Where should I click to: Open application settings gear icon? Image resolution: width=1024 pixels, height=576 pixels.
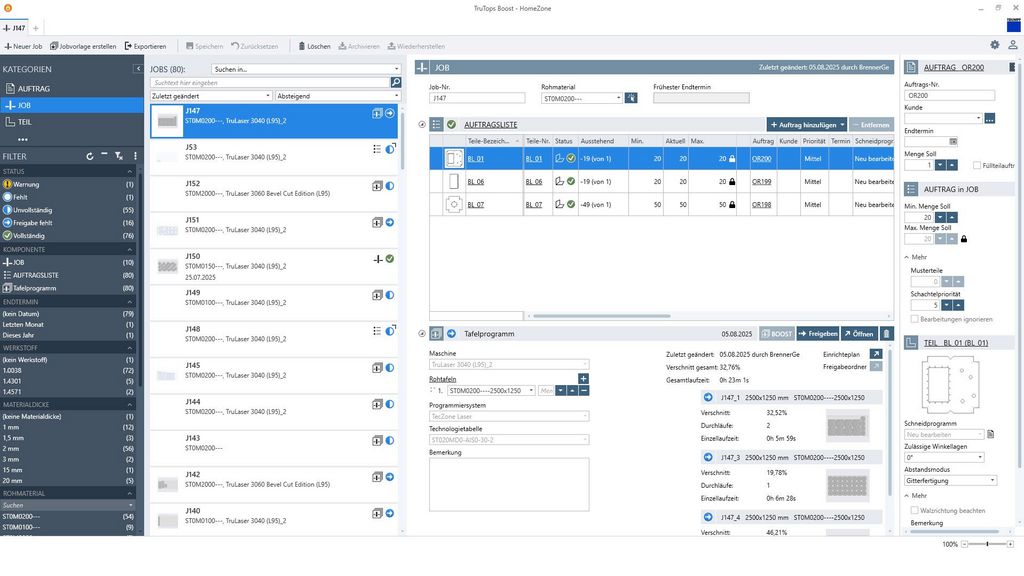994,45
